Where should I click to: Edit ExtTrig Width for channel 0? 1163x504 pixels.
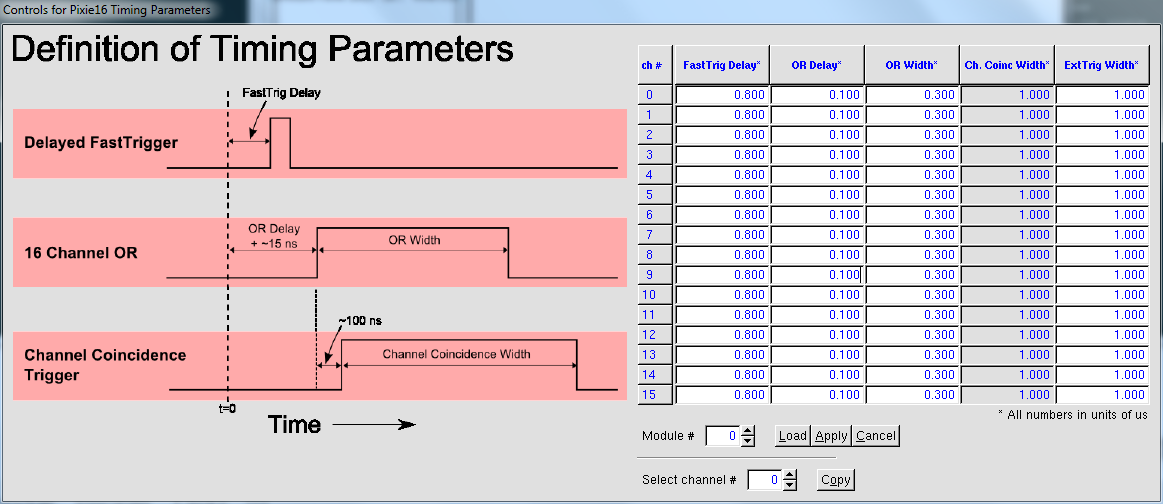point(1102,95)
